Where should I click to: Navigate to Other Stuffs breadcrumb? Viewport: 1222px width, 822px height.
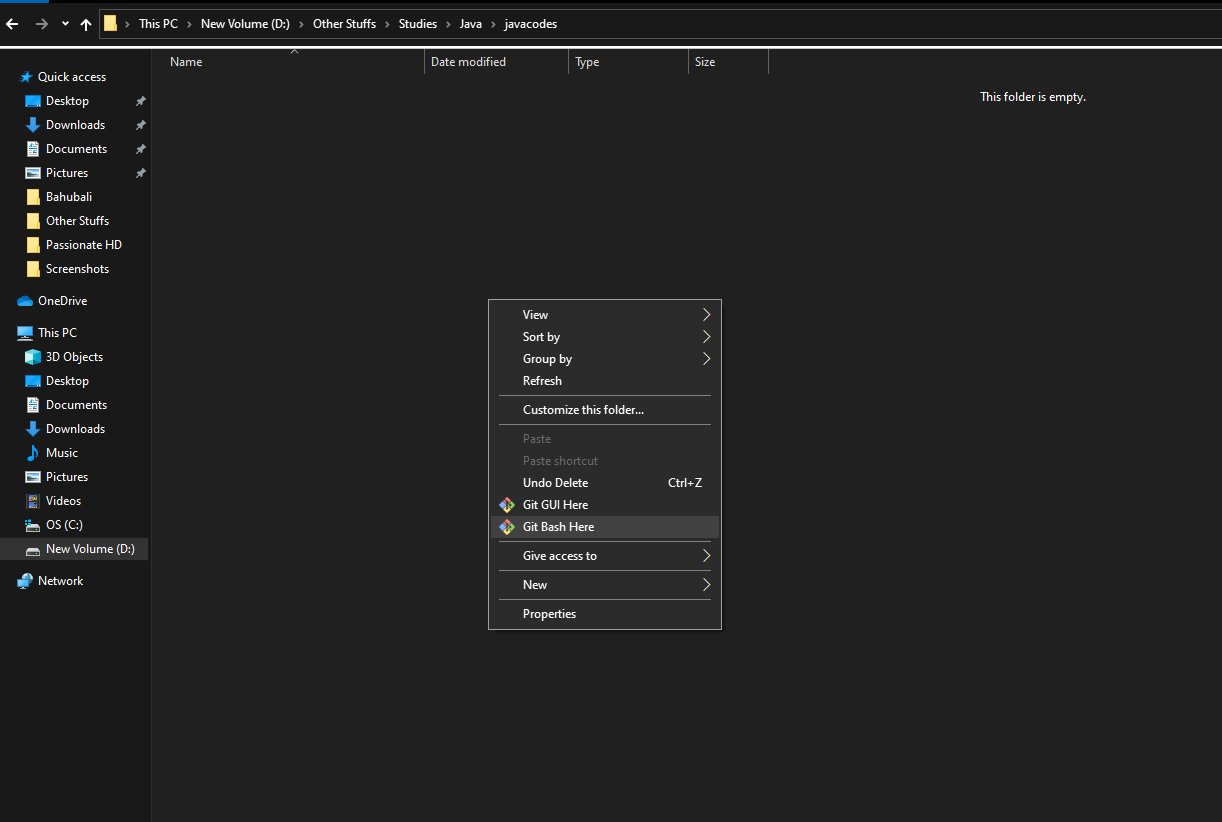tap(344, 24)
